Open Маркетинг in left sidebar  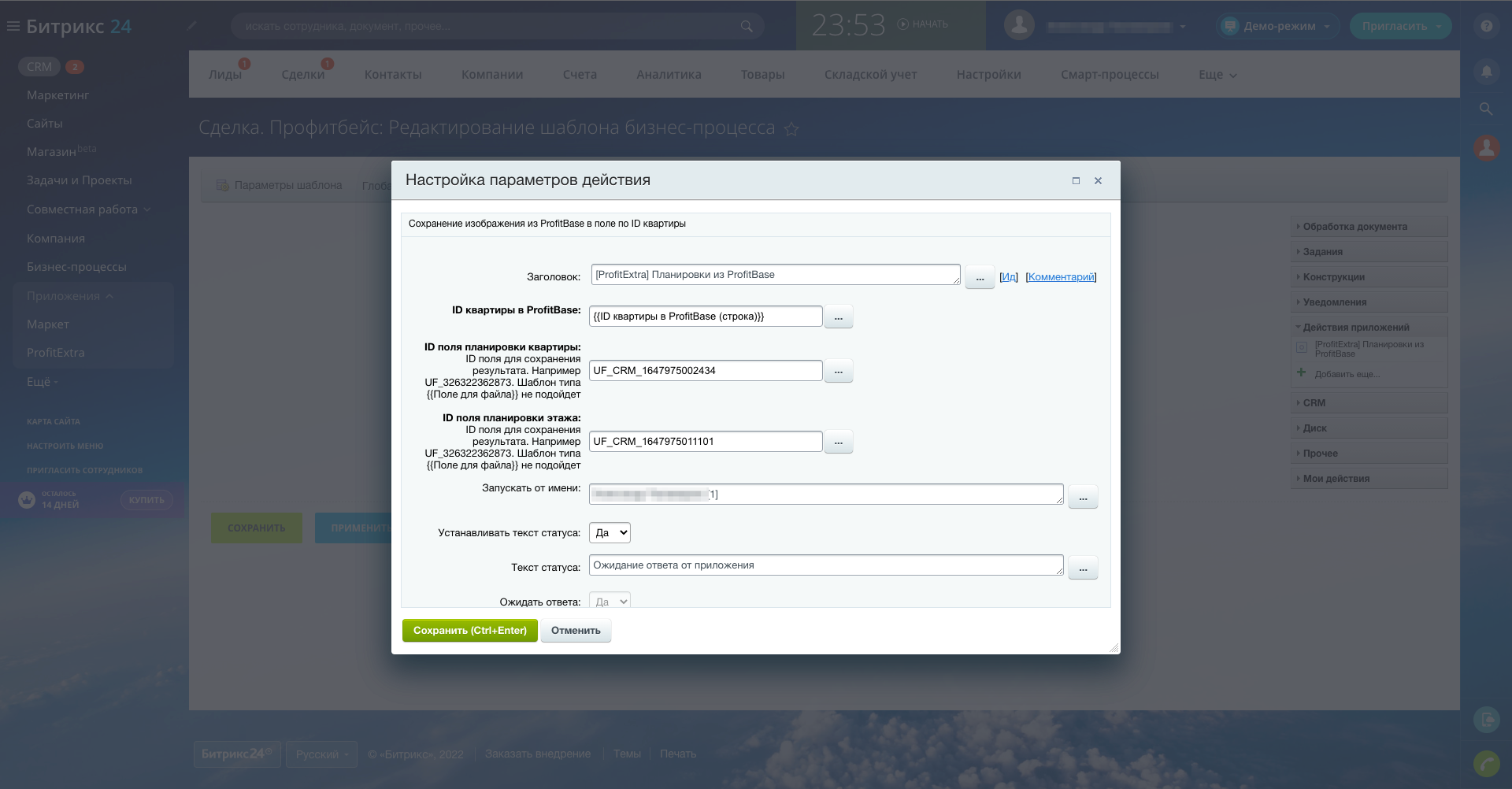(58, 95)
